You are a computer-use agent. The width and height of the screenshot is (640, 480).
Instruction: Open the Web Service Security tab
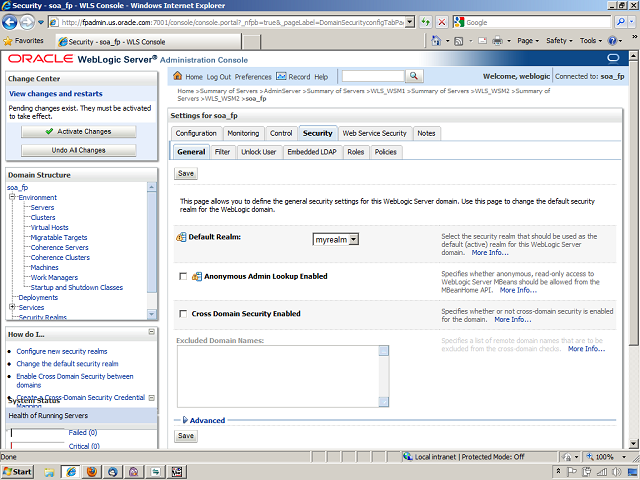374,133
